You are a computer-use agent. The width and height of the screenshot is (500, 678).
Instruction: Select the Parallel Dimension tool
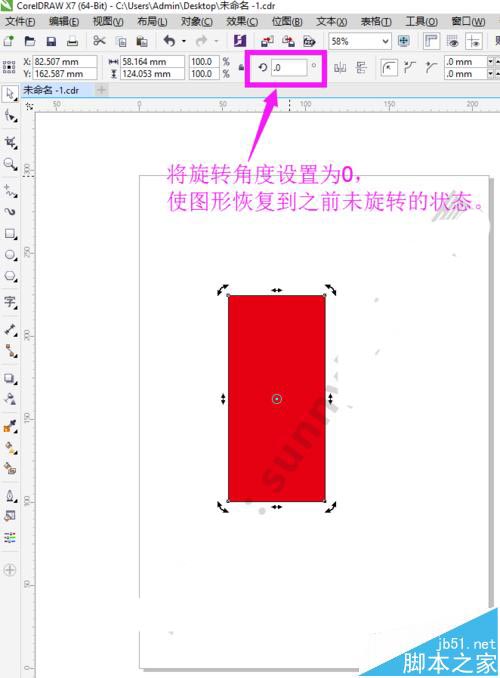(x=10, y=329)
